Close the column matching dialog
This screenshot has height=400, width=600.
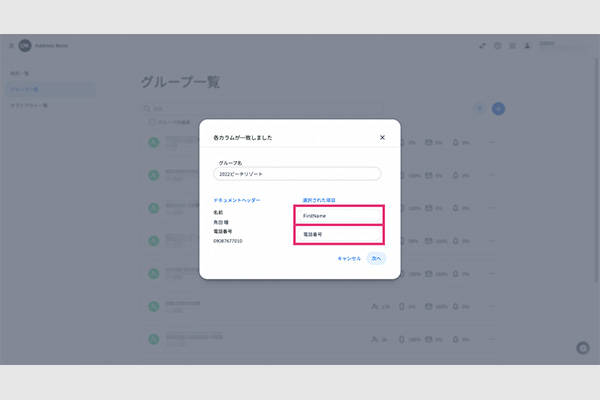click(382, 137)
